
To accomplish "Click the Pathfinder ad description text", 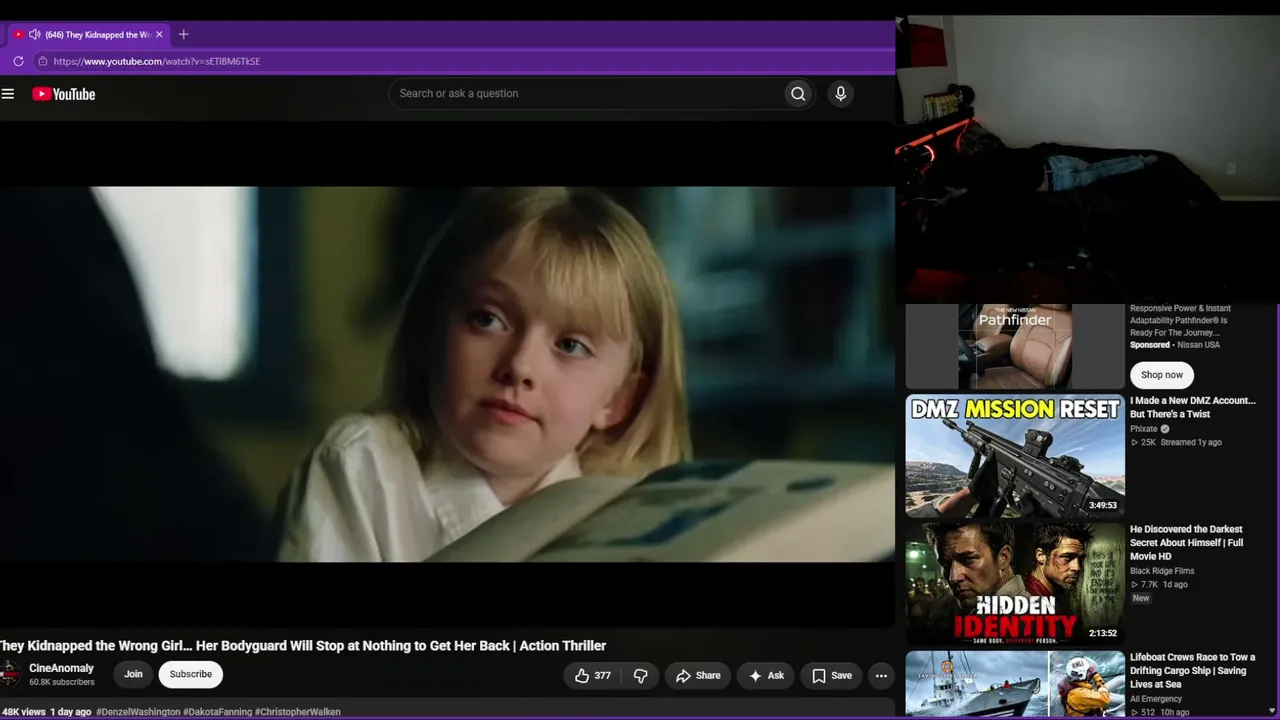I will [1180, 320].
